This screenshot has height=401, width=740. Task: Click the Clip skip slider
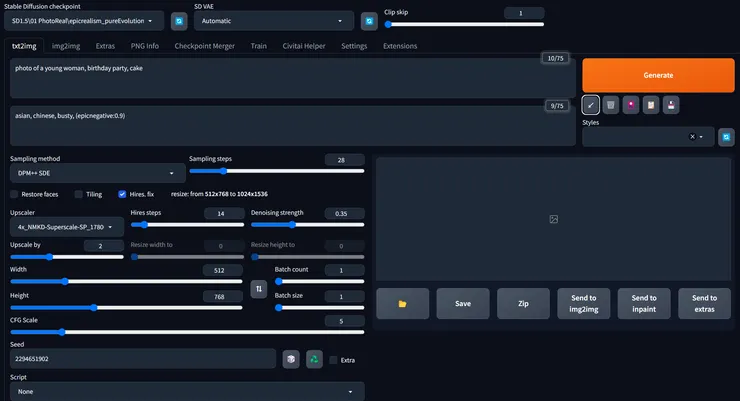(464, 25)
